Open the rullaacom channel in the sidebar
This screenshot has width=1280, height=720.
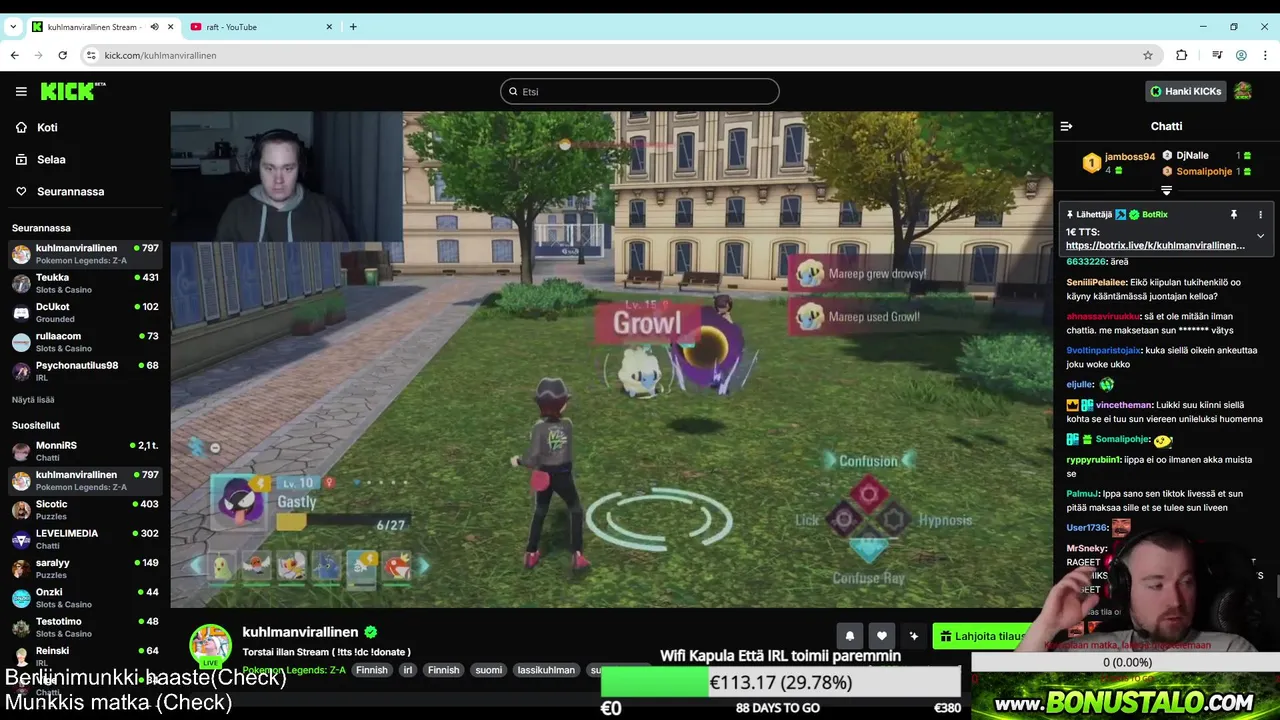[x=85, y=342]
